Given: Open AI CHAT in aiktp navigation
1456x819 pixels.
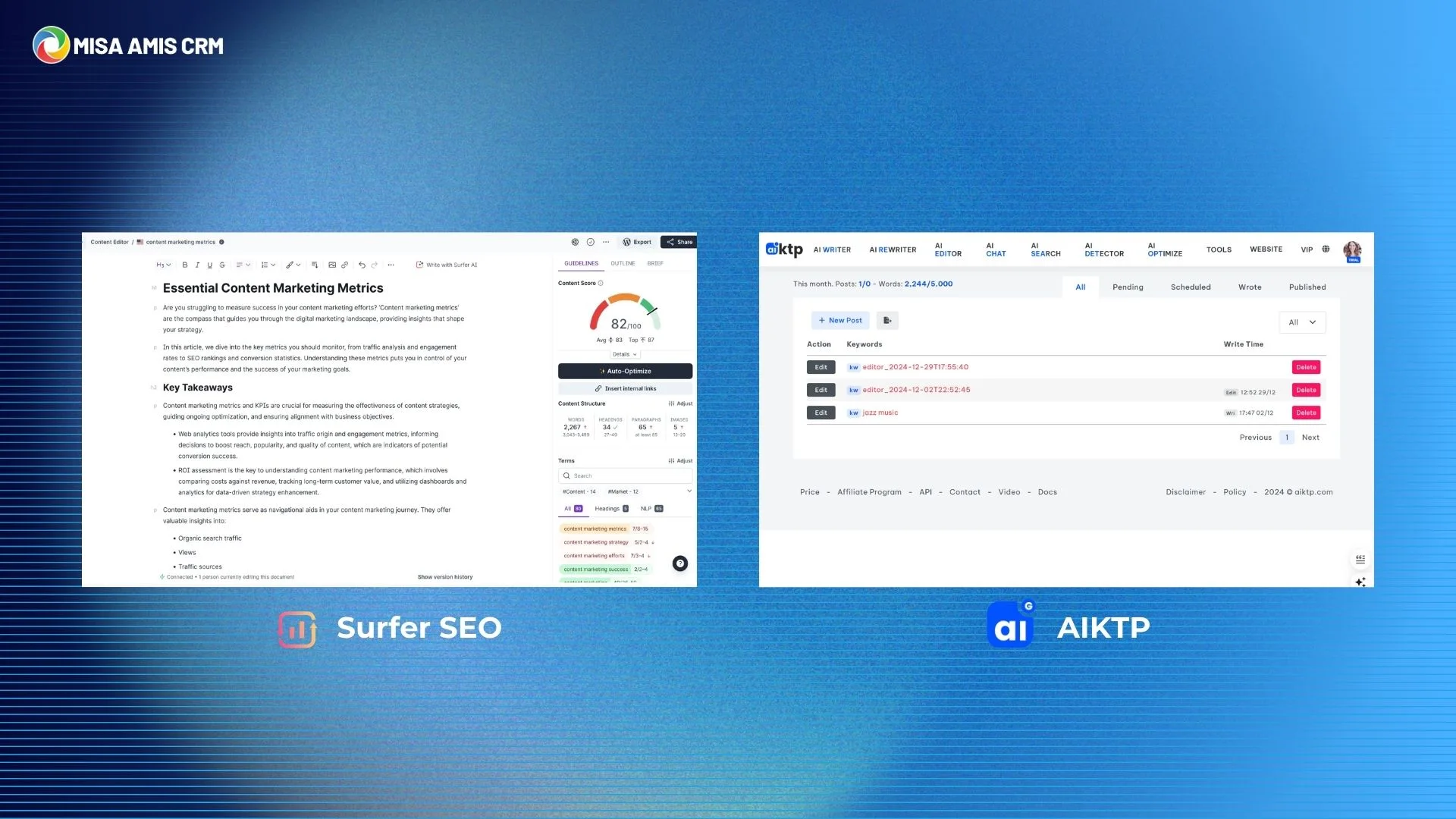Looking at the screenshot, I should 996,250.
